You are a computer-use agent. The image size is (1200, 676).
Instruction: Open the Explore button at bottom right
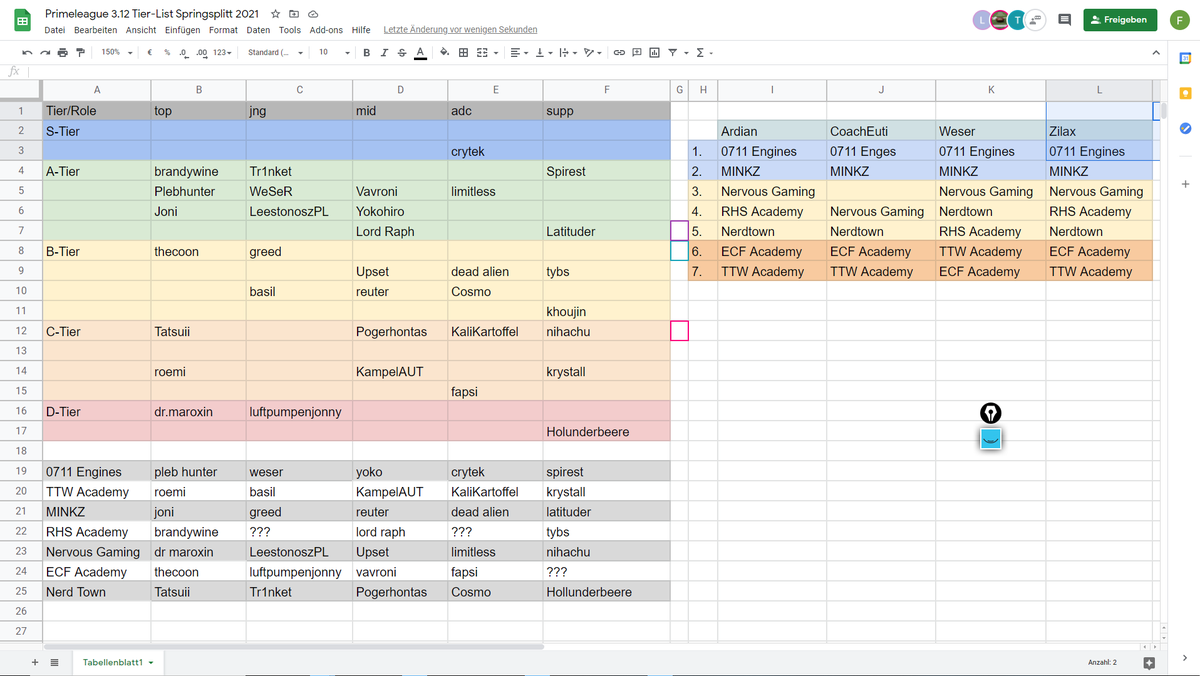pyautogui.click(x=1149, y=662)
